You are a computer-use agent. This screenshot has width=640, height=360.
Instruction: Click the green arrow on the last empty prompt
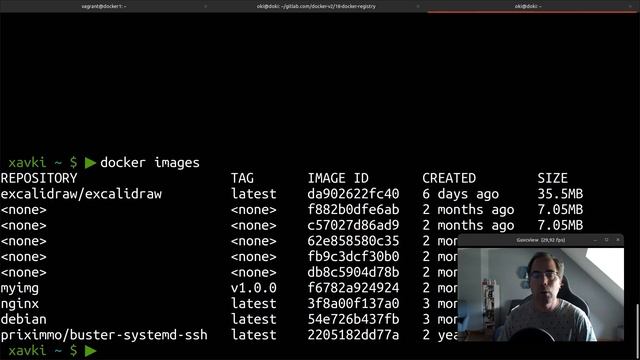click(90, 351)
